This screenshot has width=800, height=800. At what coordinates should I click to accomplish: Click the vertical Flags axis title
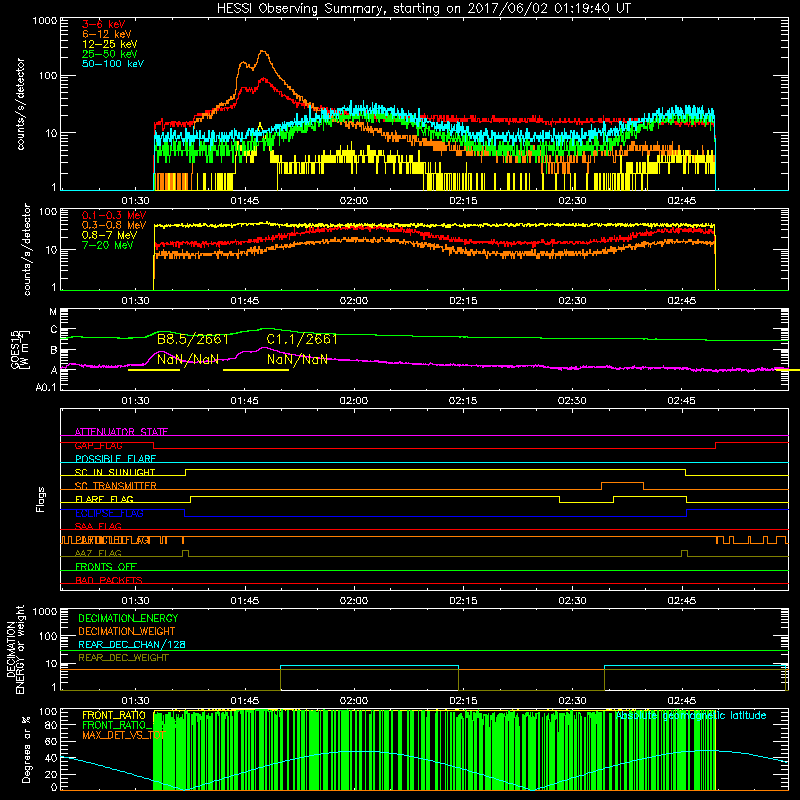click(41, 499)
